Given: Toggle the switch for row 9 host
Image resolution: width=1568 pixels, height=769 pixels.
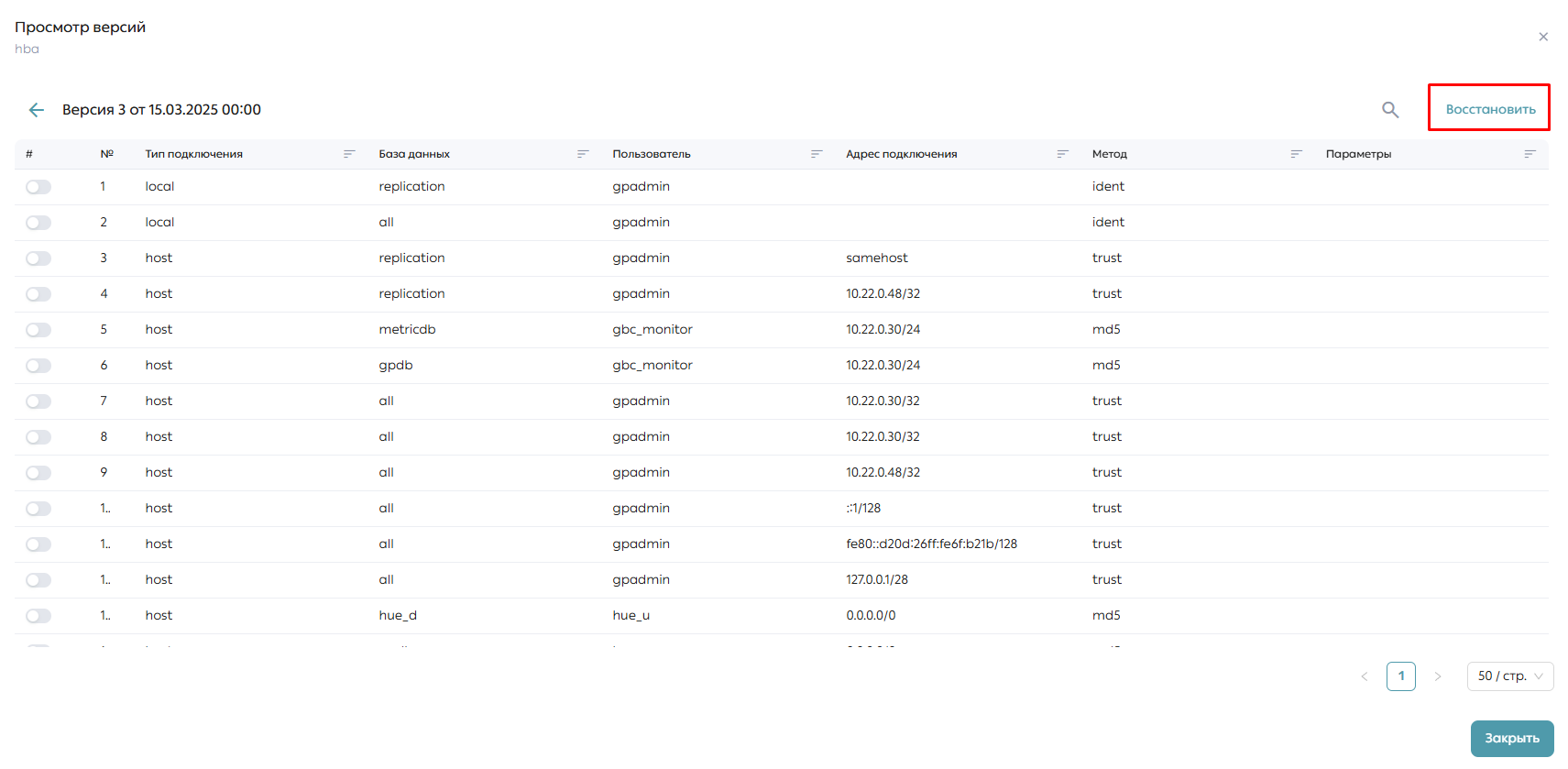Looking at the screenshot, I should coord(38,473).
